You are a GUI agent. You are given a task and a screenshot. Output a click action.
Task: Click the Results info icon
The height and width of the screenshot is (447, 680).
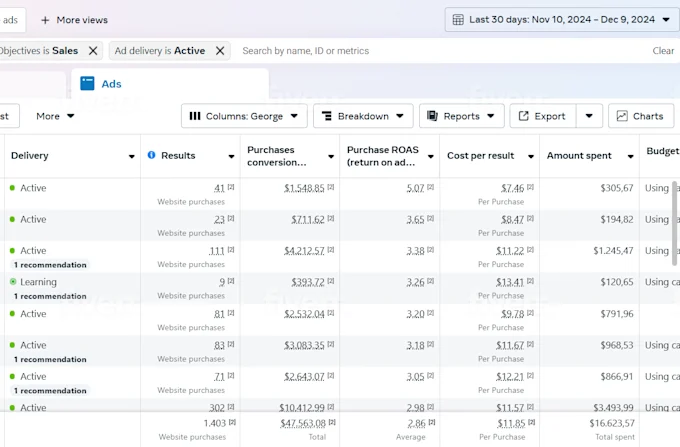[x=151, y=155]
